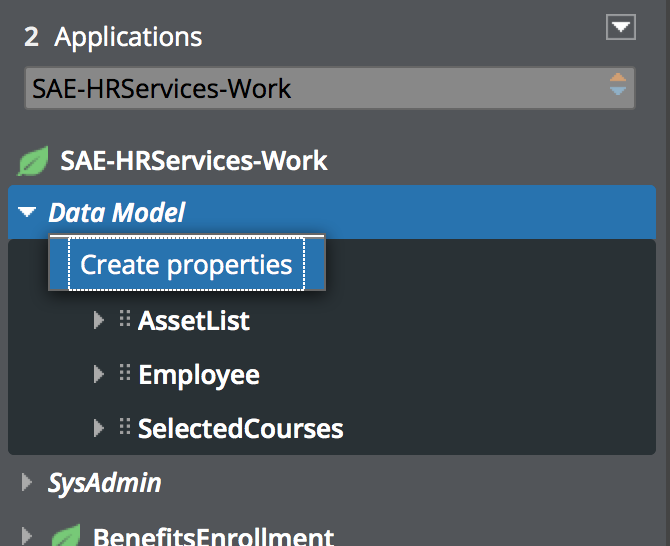Expand the Employee tree node
This screenshot has height=546, width=670.
(x=99, y=374)
